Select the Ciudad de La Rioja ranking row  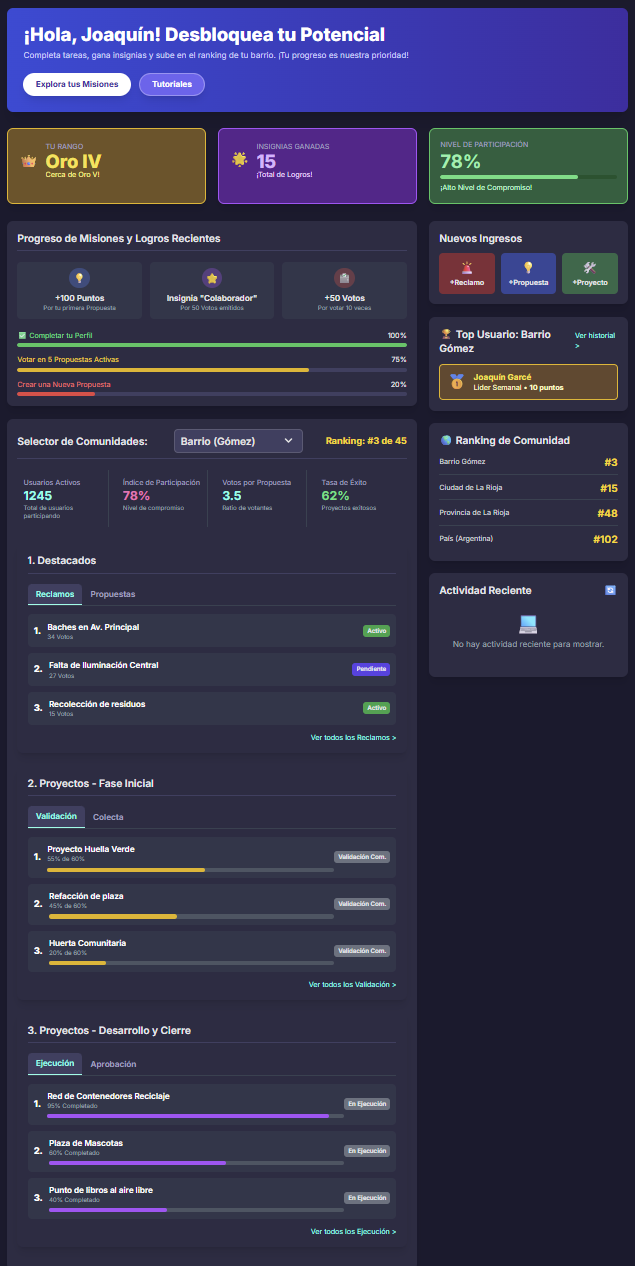pos(528,488)
